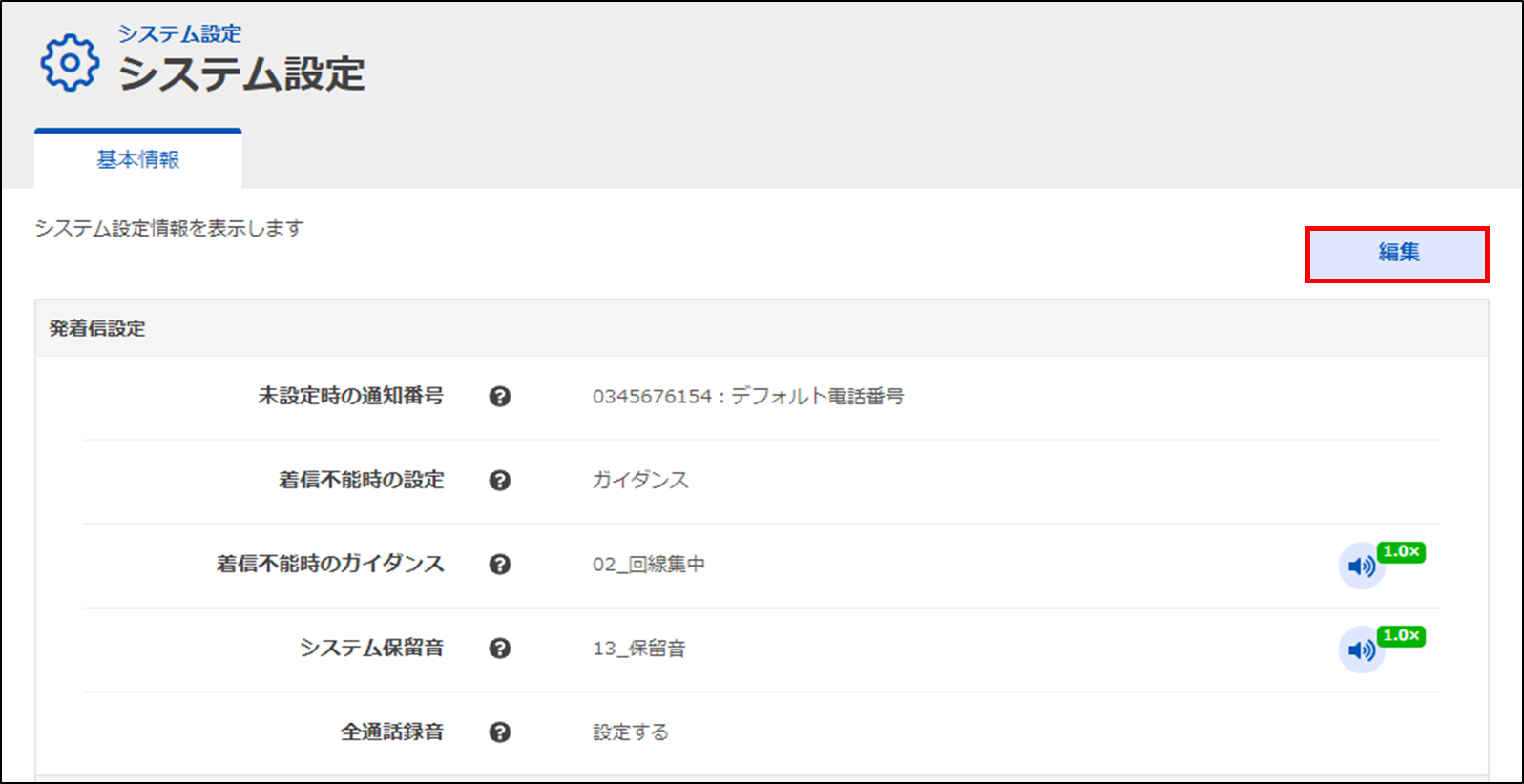The width and height of the screenshot is (1524, 784).
Task: Click the gear system settings icon
Action: tap(69, 63)
